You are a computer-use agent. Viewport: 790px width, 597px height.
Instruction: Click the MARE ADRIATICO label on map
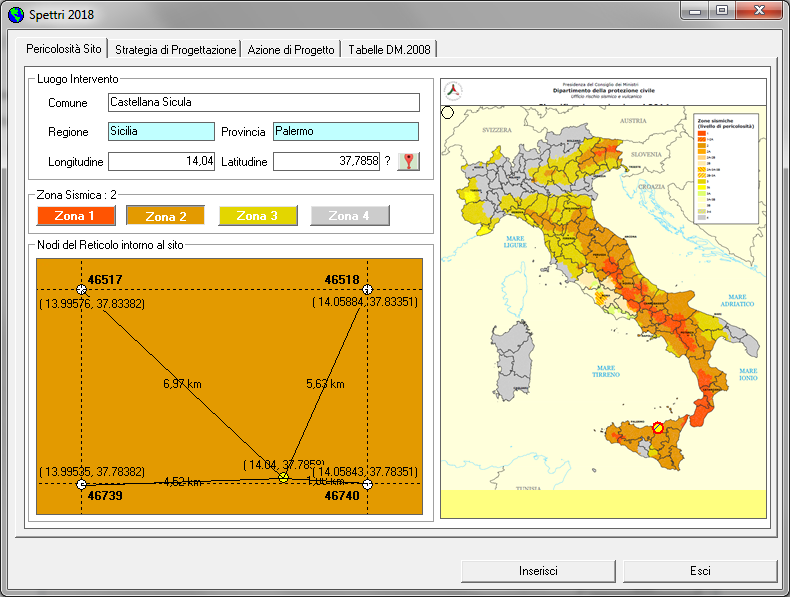click(737, 301)
